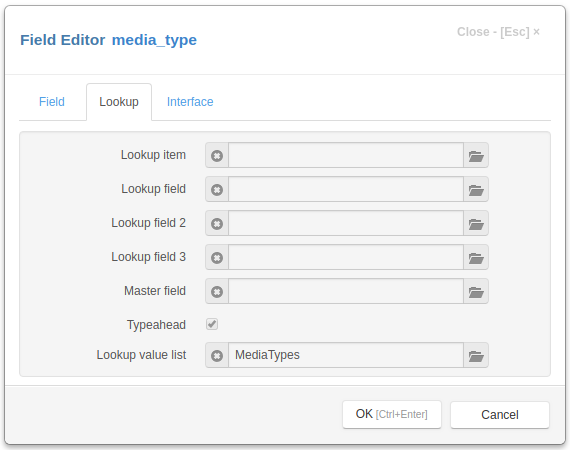The width and height of the screenshot is (570, 450).
Task: Click into the Lookup item input
Action: tap(346, 156)
